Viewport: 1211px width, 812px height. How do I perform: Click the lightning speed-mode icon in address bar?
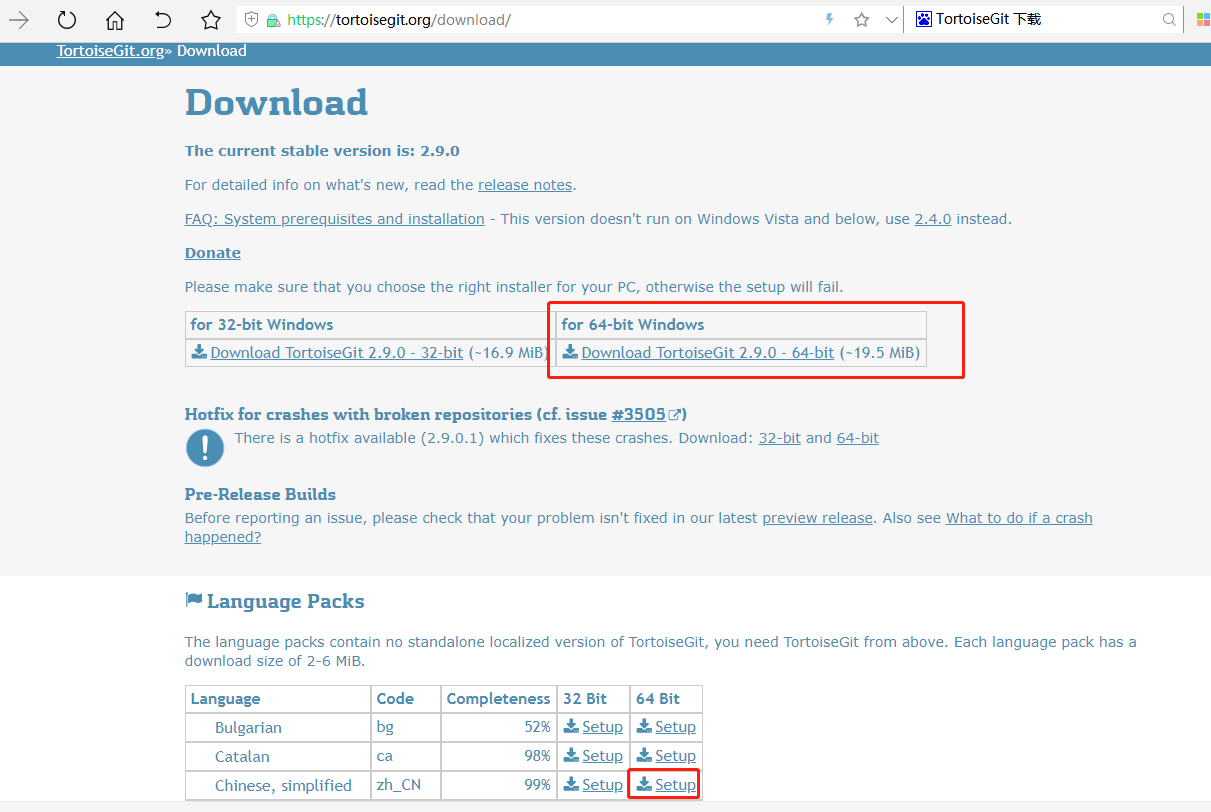point(829,19)
